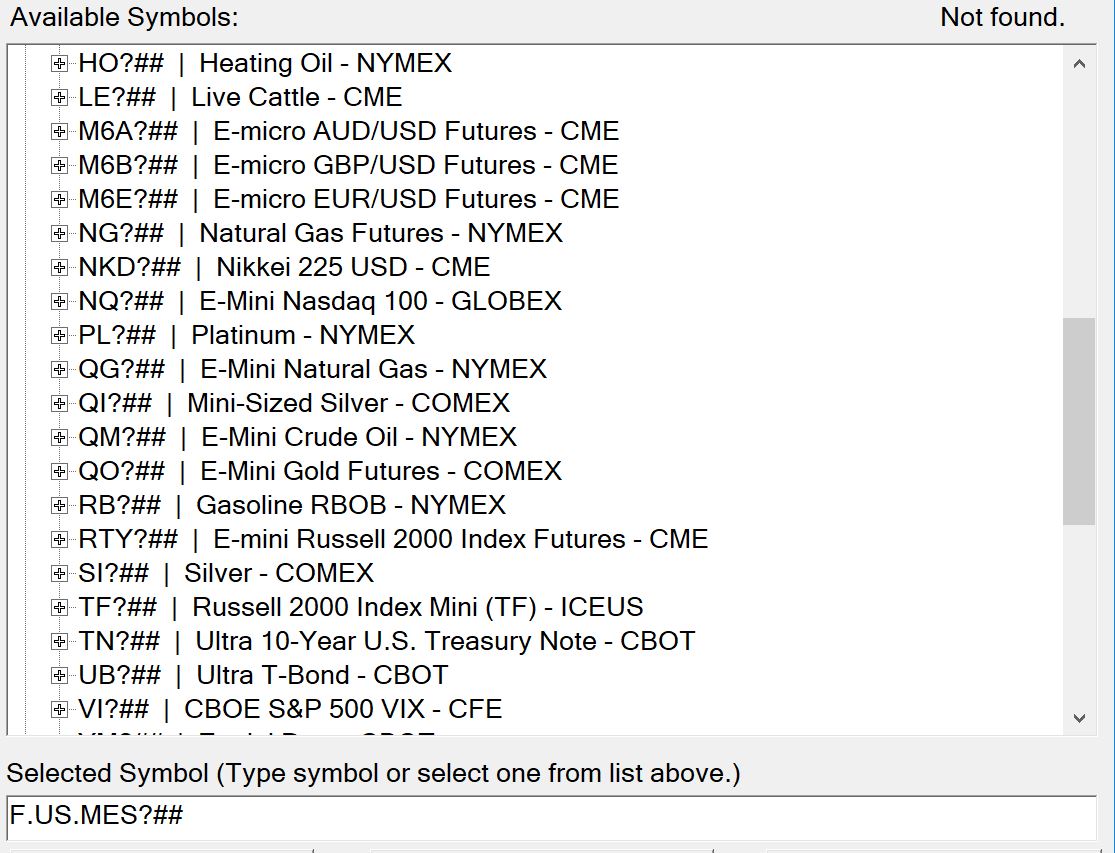Screen dimensions: 1115x853
Task: Click the Selected Symbol text field
Action: coord(550,816)
